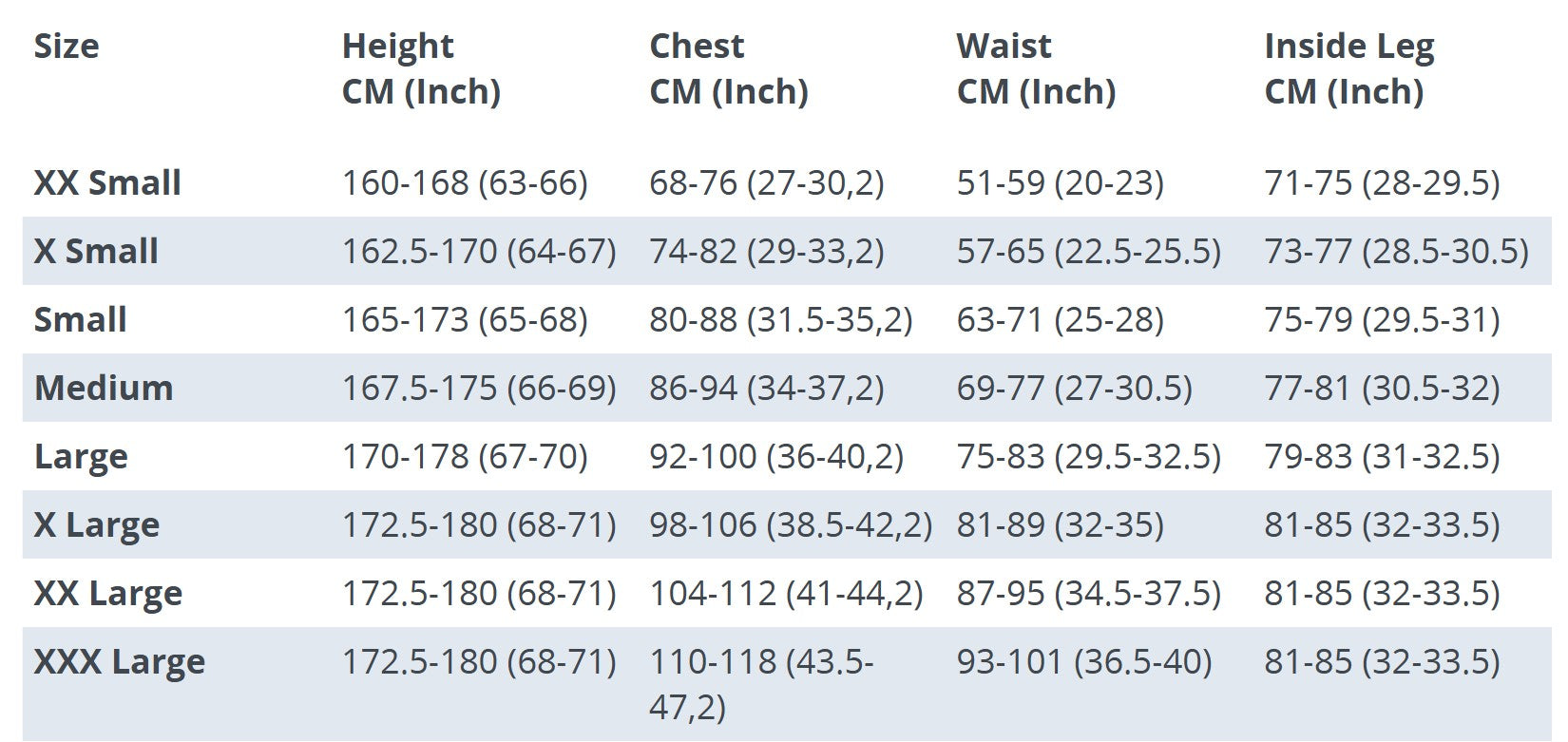The width and height of the screenshot is (1568, 742).
Task: Click the Large waist value 75-83 (29.5-32.5)
Action: [1089, 456]
